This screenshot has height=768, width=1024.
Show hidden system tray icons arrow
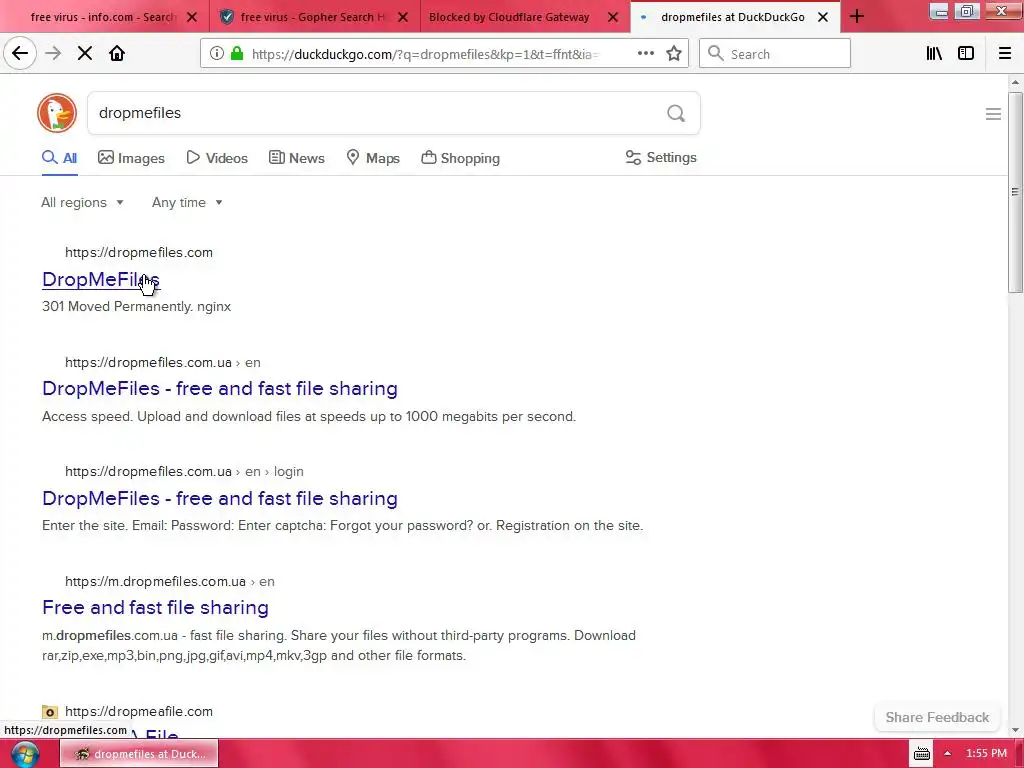pos(947,754)
